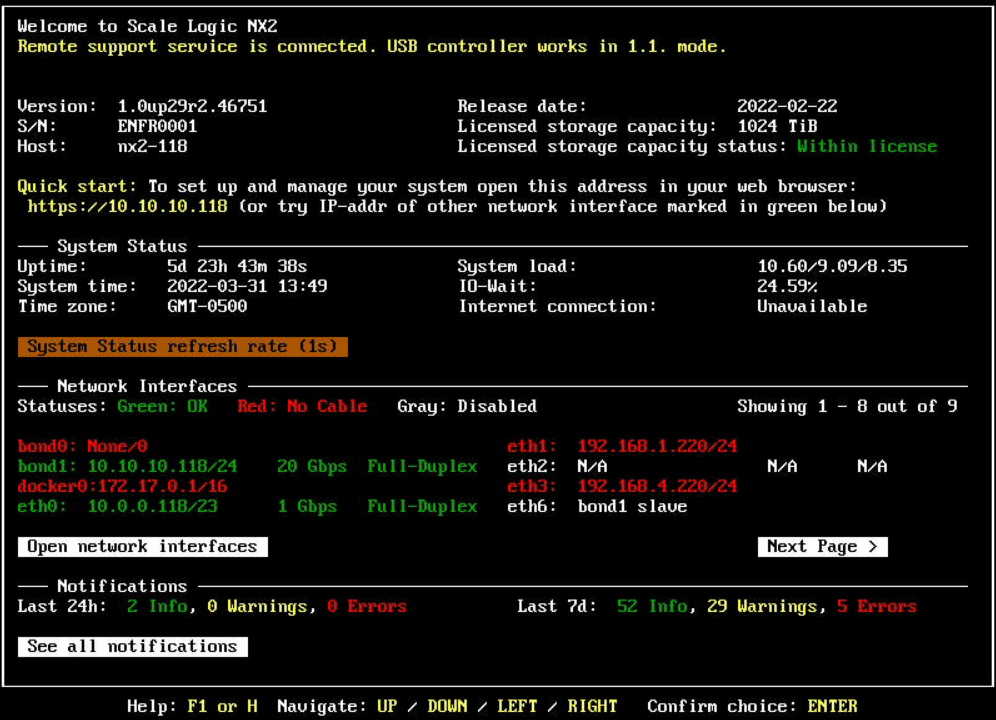The width and height of the screenshot is (996, 720).
Task: Click 5 Errors in Last 7d
Action: (877, 606)
